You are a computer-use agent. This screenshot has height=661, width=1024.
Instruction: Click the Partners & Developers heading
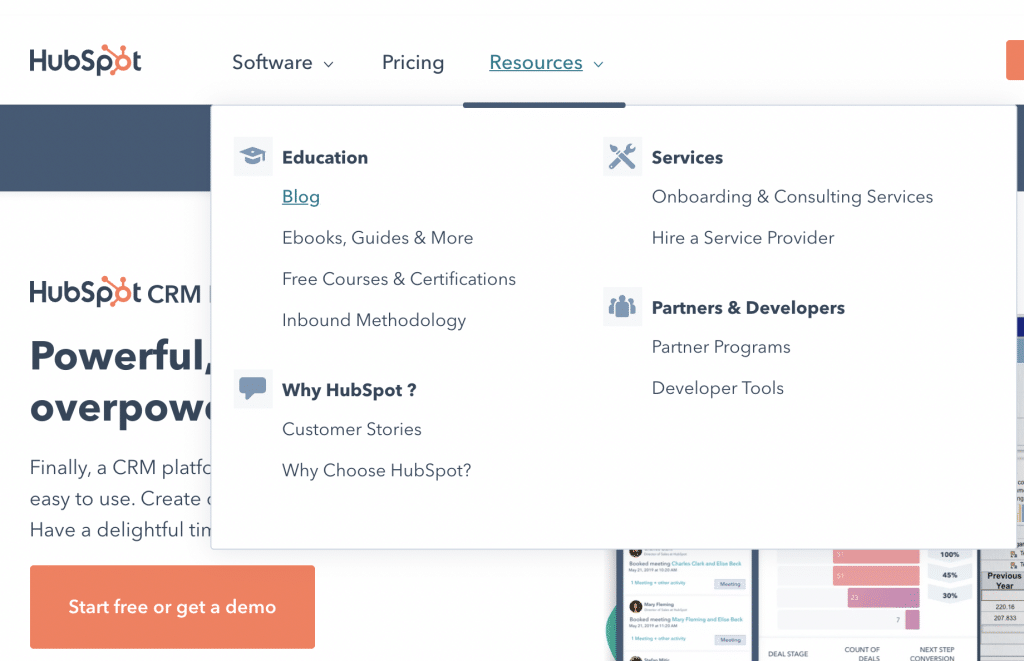[x=748, y=308]
